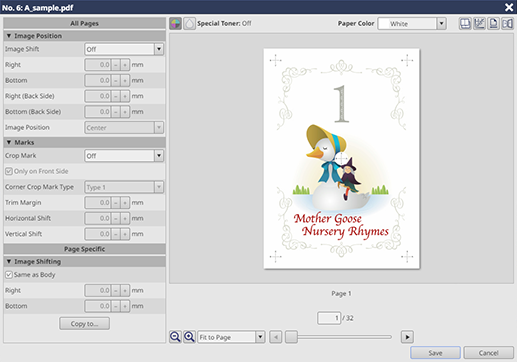
Task: Increase Vertical Shift with plus button
Action: (125, 234)
